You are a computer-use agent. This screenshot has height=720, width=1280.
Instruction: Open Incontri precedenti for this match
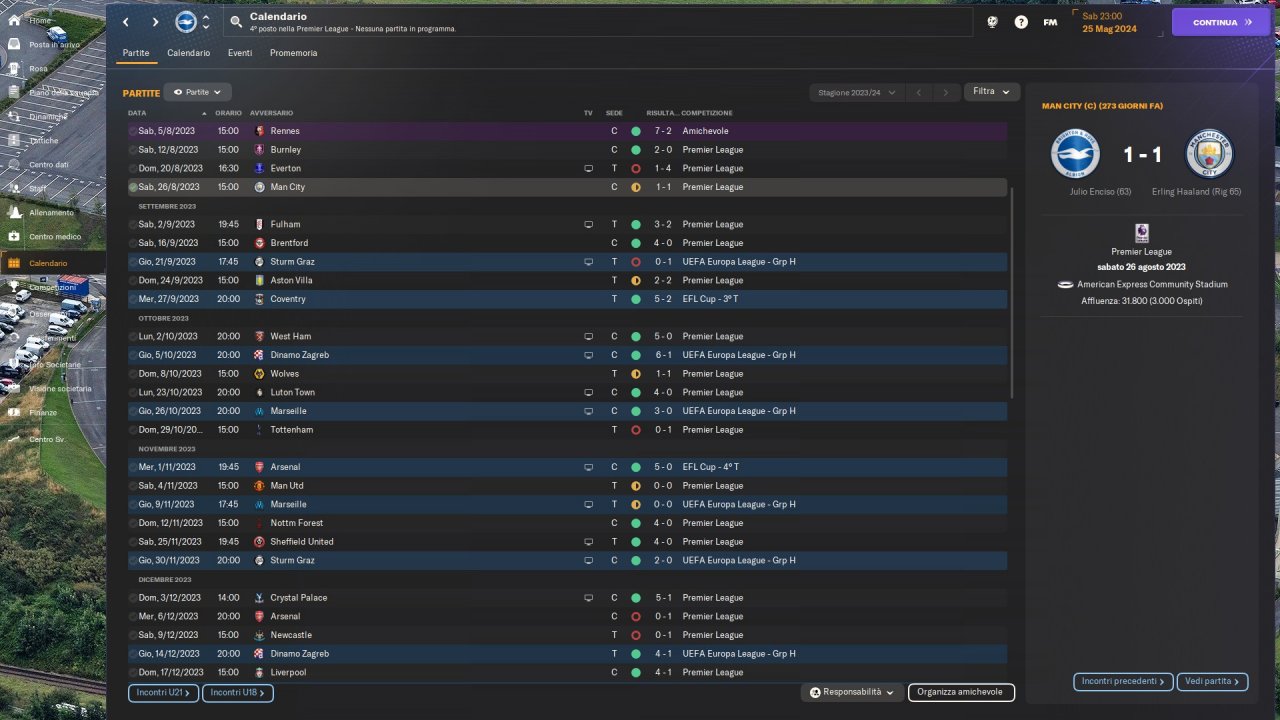click(x=1124, y=682)
